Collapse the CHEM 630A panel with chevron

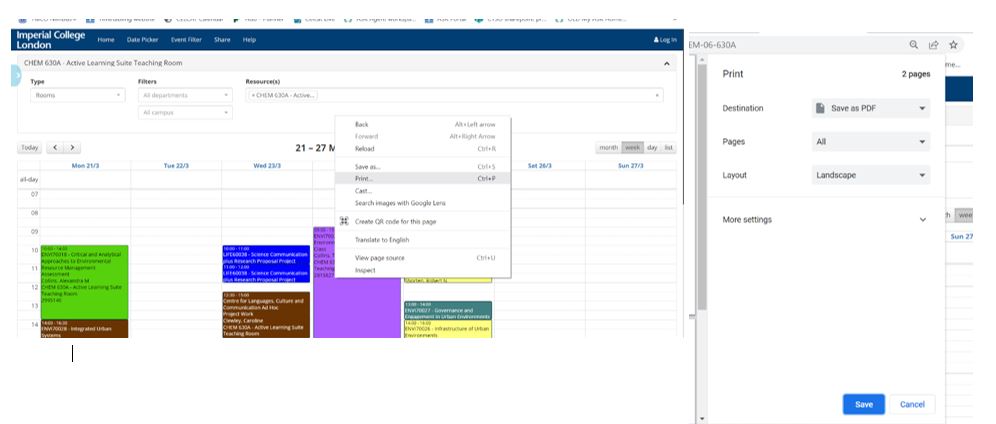coord(667,64)
